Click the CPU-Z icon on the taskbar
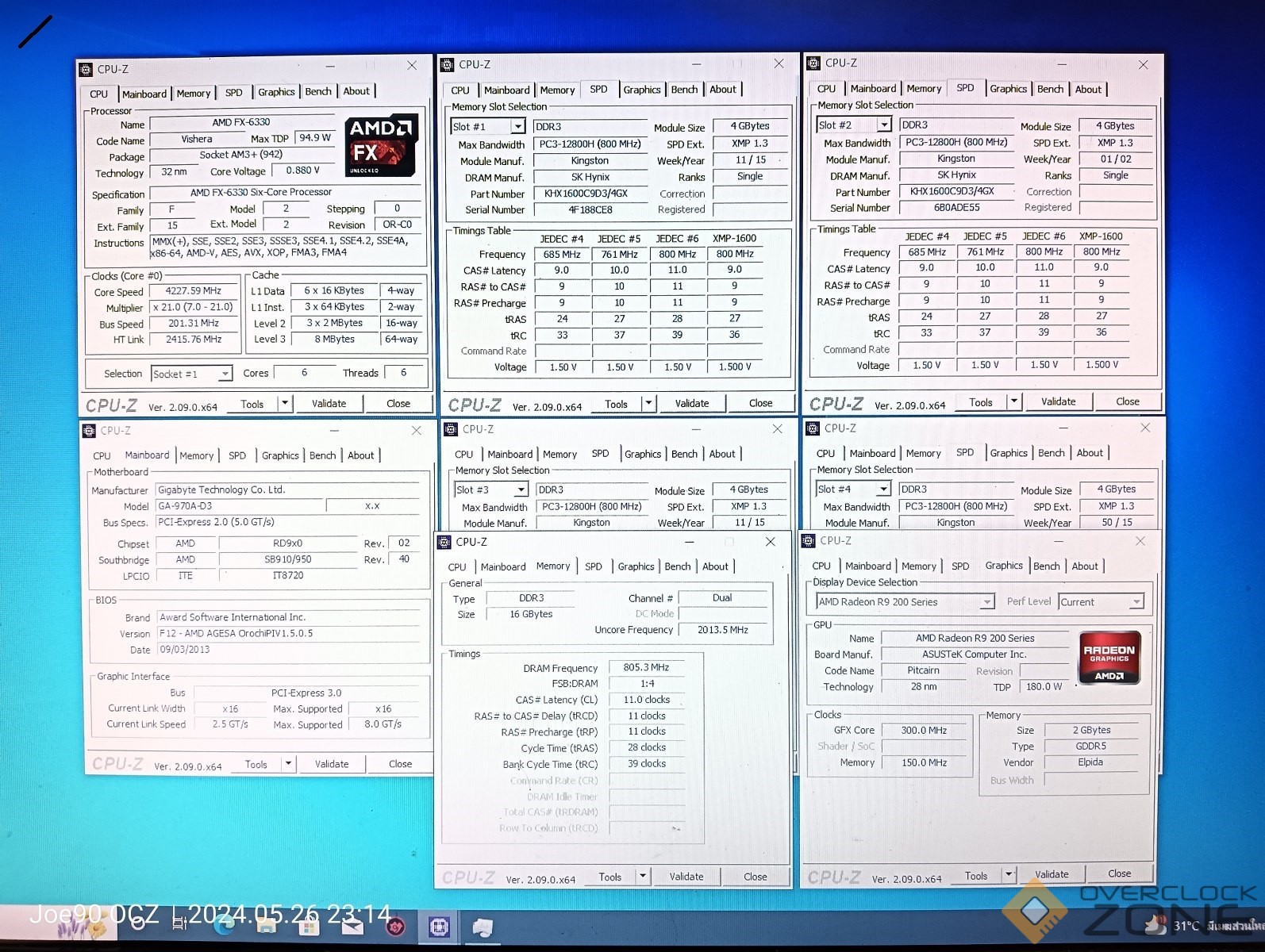Screen dimensions: 1265x952 pos(439,926)
